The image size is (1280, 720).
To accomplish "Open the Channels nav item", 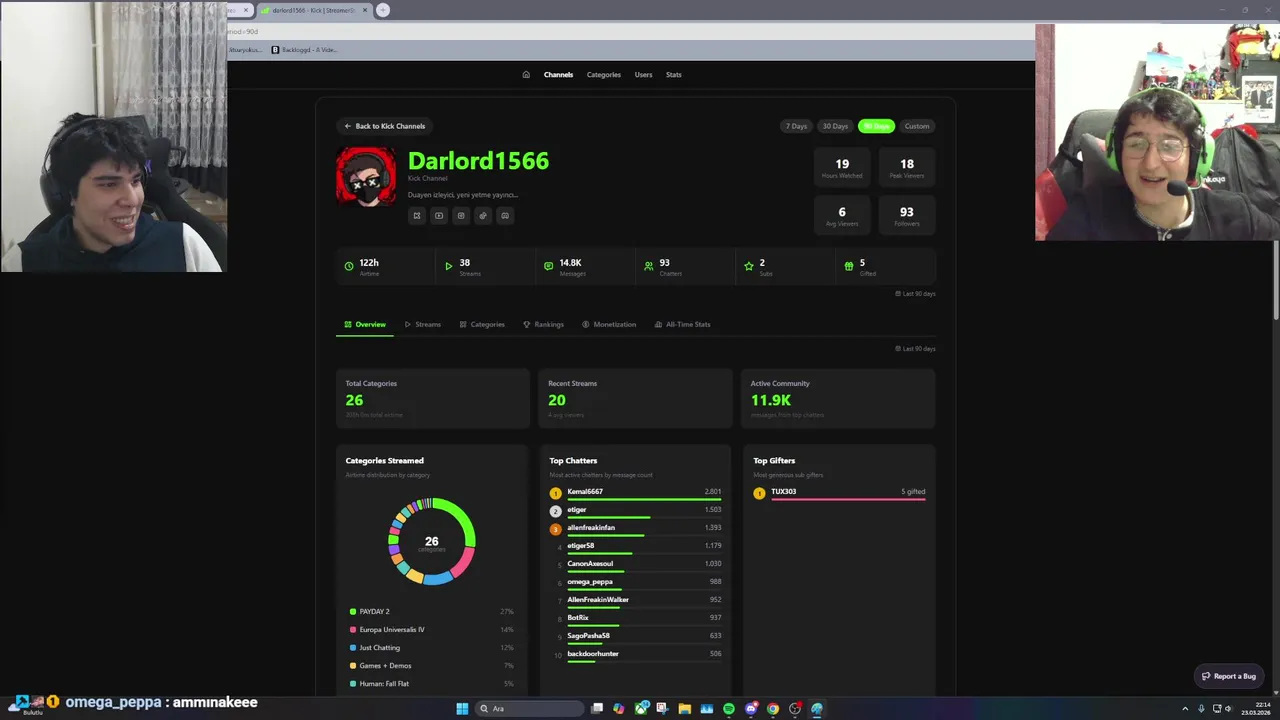I will click(558, 74).
